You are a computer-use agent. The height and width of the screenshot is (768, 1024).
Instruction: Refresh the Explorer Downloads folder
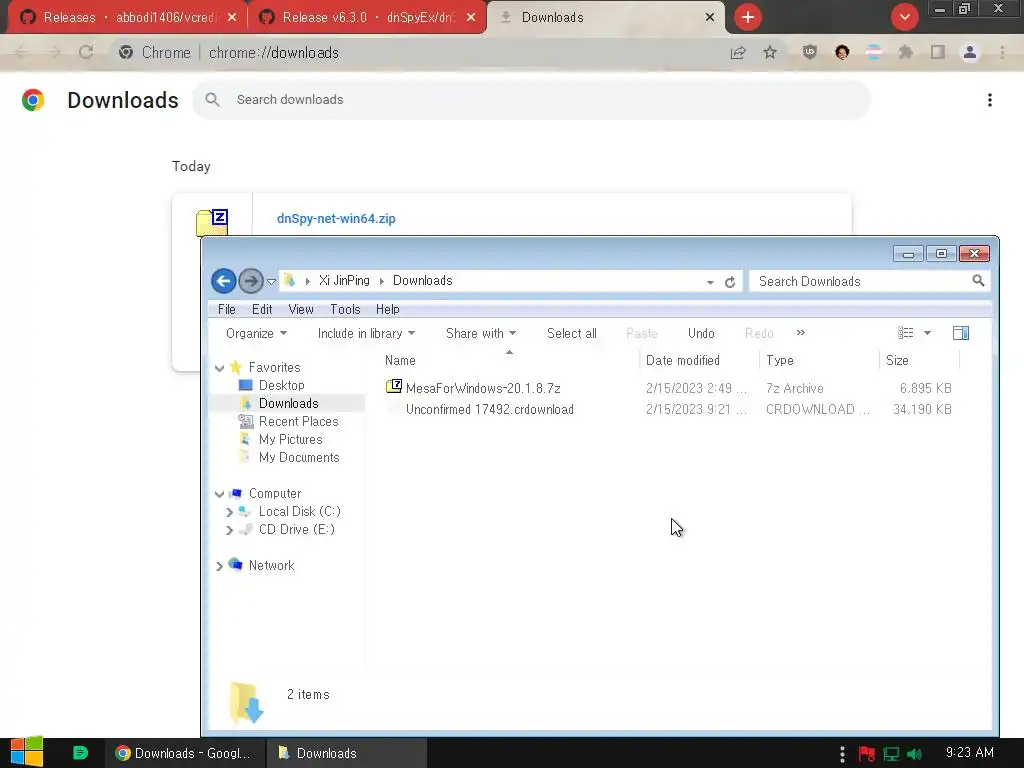click(x=730, y=282)
